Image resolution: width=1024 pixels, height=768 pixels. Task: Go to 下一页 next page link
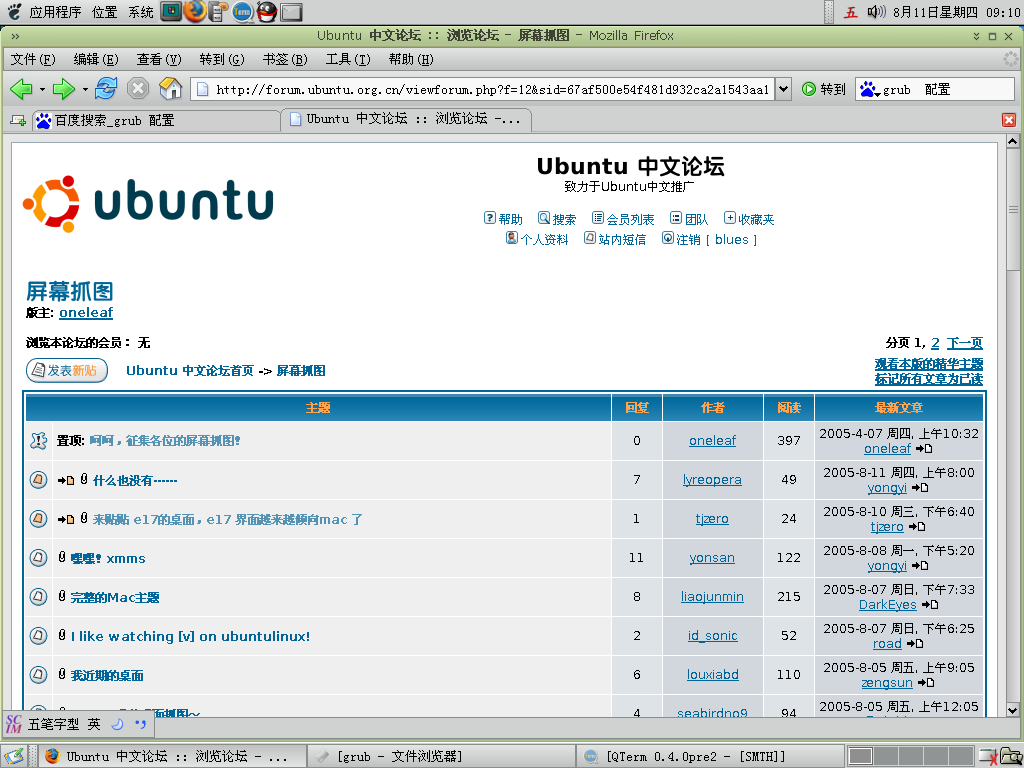(x=965, y=343)
